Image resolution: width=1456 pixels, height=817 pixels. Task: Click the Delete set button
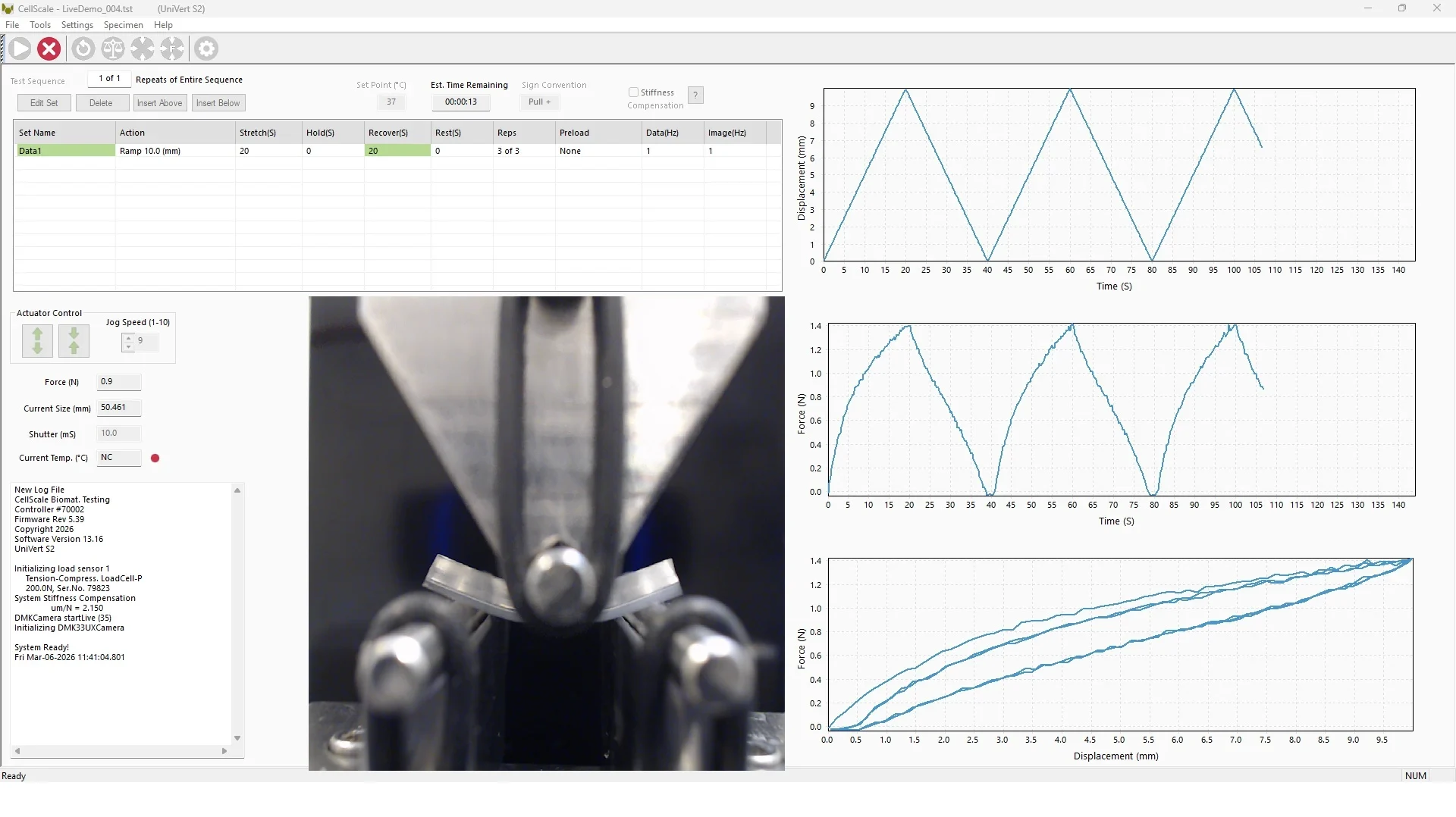point(101,103)
